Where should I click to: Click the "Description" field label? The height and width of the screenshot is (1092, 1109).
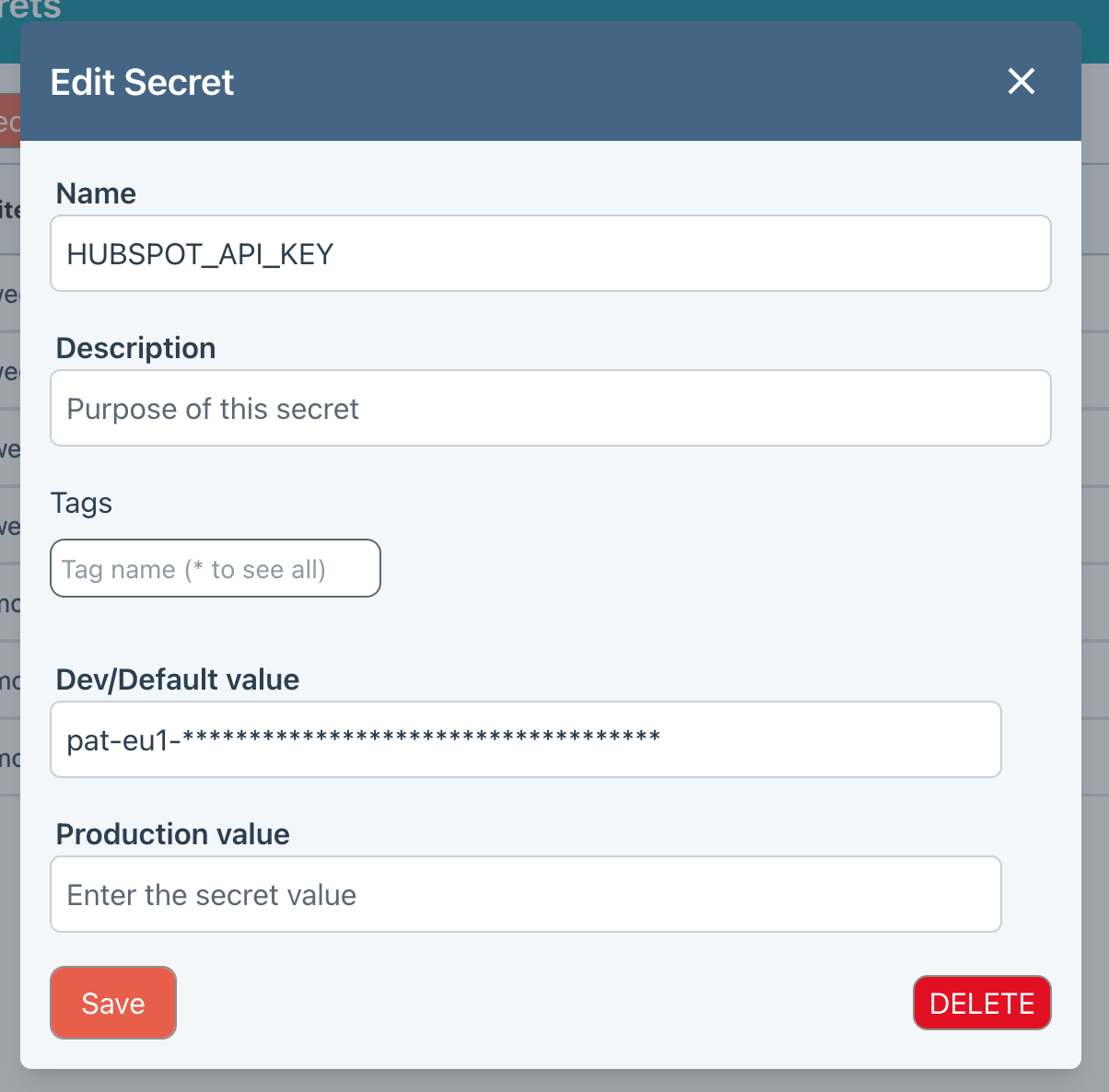point(135,348)
